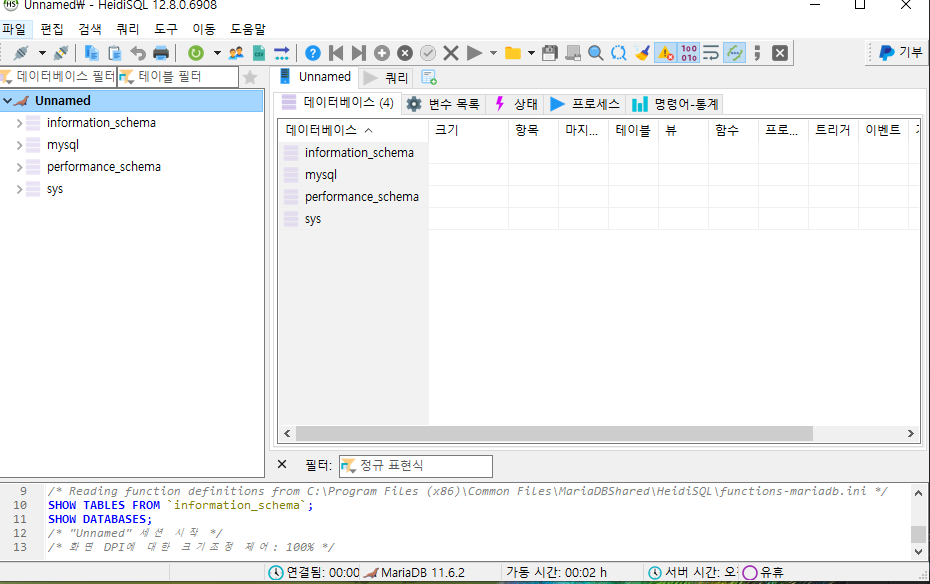930x584 pixels.
Task: Switch to the 프로세스 tab
Action: point(584,104)
